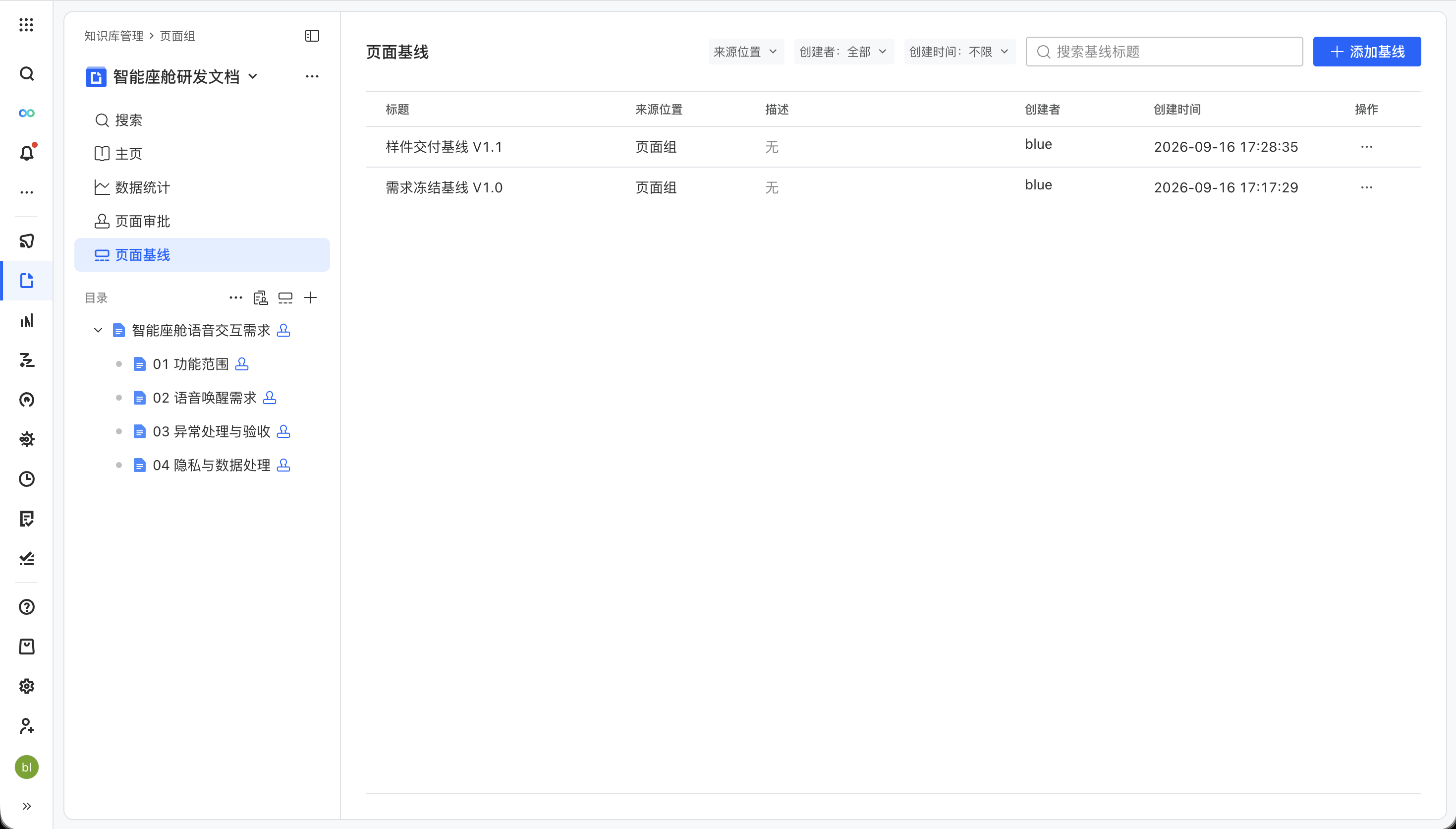Open the clock icon in left rail

pos(27,479)
